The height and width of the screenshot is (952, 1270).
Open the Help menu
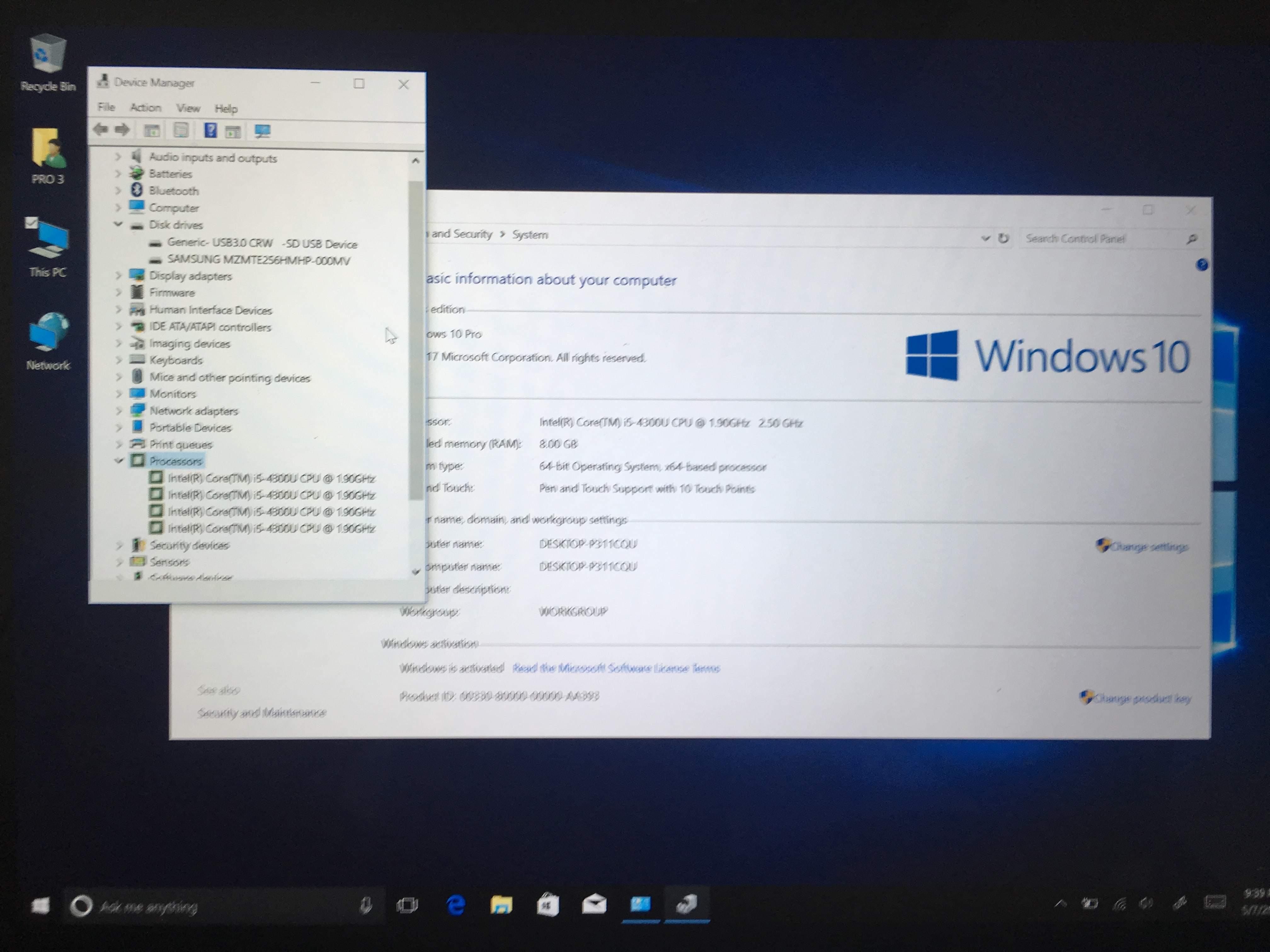tap(226, 109)
